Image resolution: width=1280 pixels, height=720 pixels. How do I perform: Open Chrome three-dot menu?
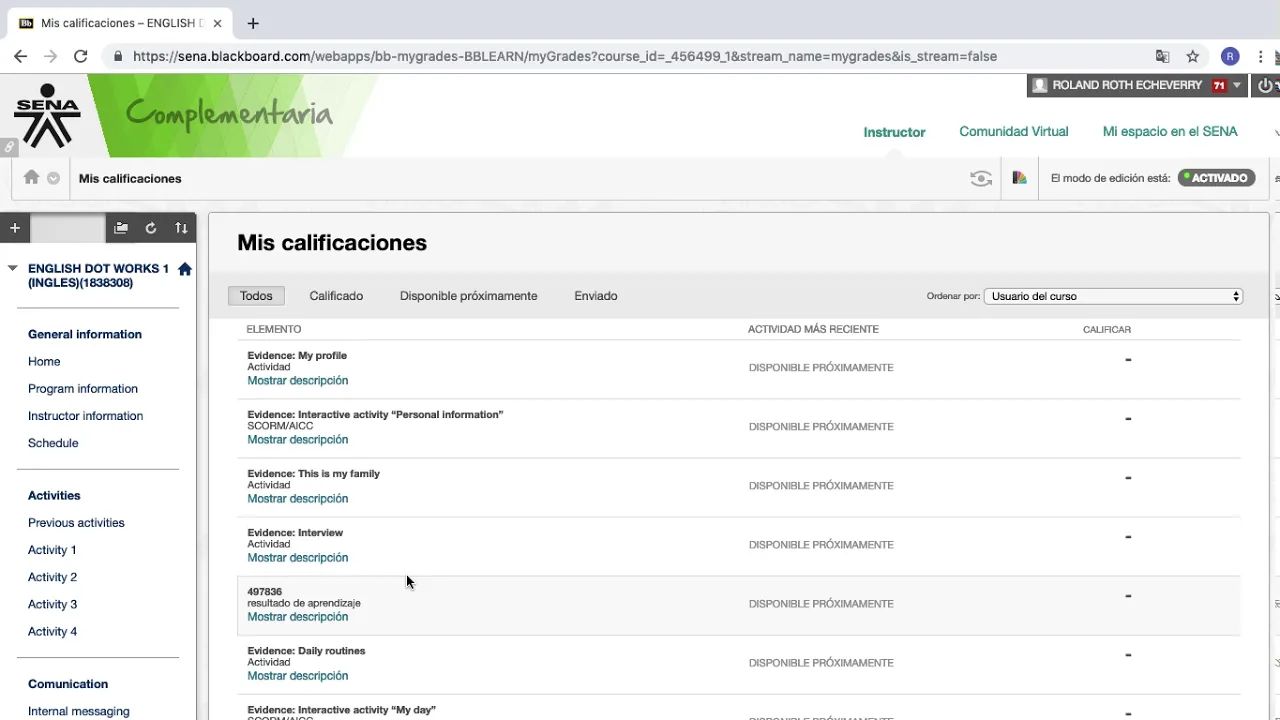click(1261, 57)
